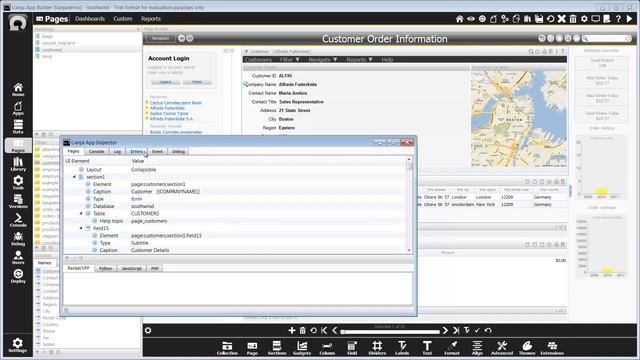Open the Themes palette tool
The width and height of the screenshot is (640, 360).
527,348
